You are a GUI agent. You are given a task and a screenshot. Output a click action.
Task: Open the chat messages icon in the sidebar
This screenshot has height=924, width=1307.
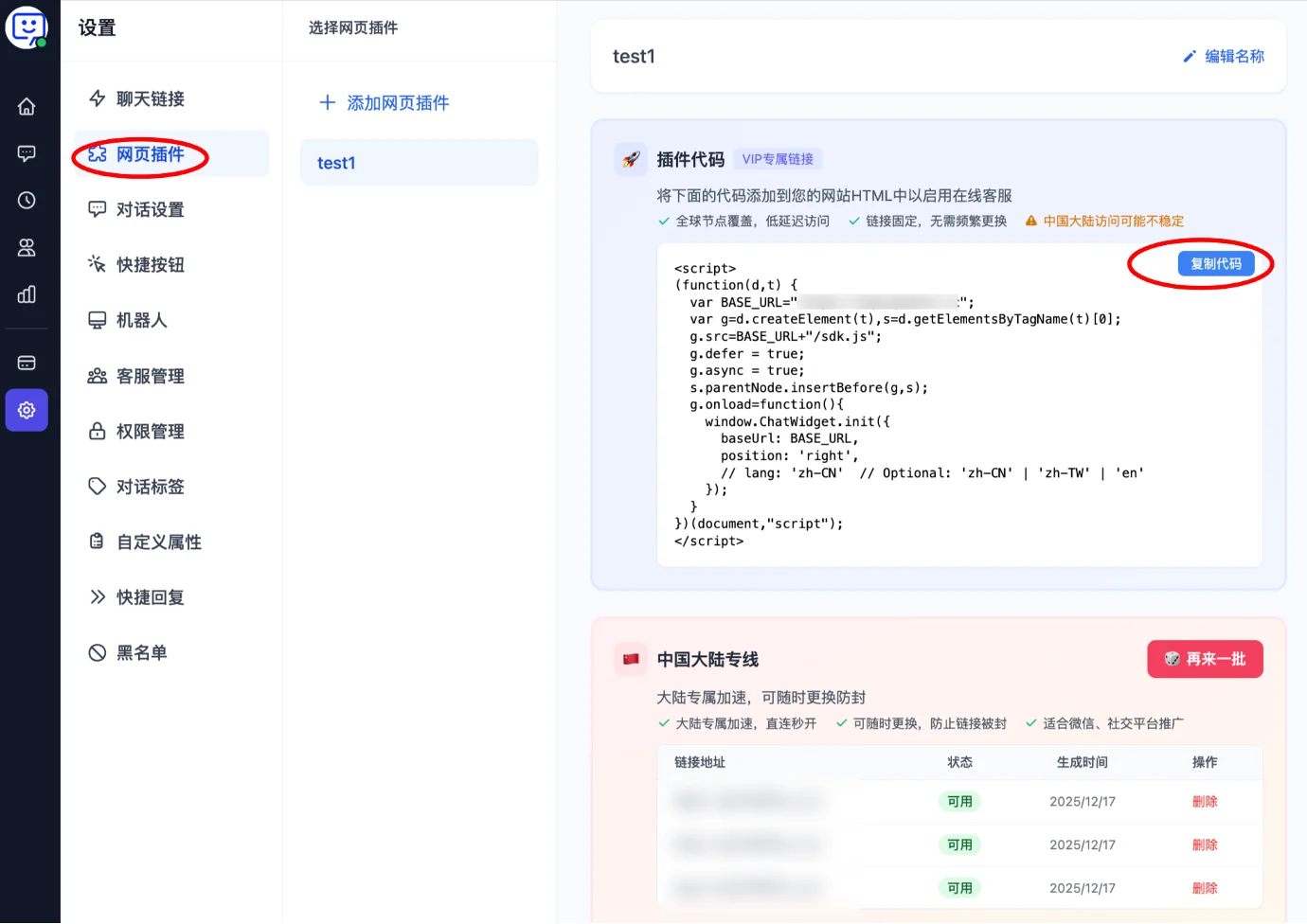26,152
